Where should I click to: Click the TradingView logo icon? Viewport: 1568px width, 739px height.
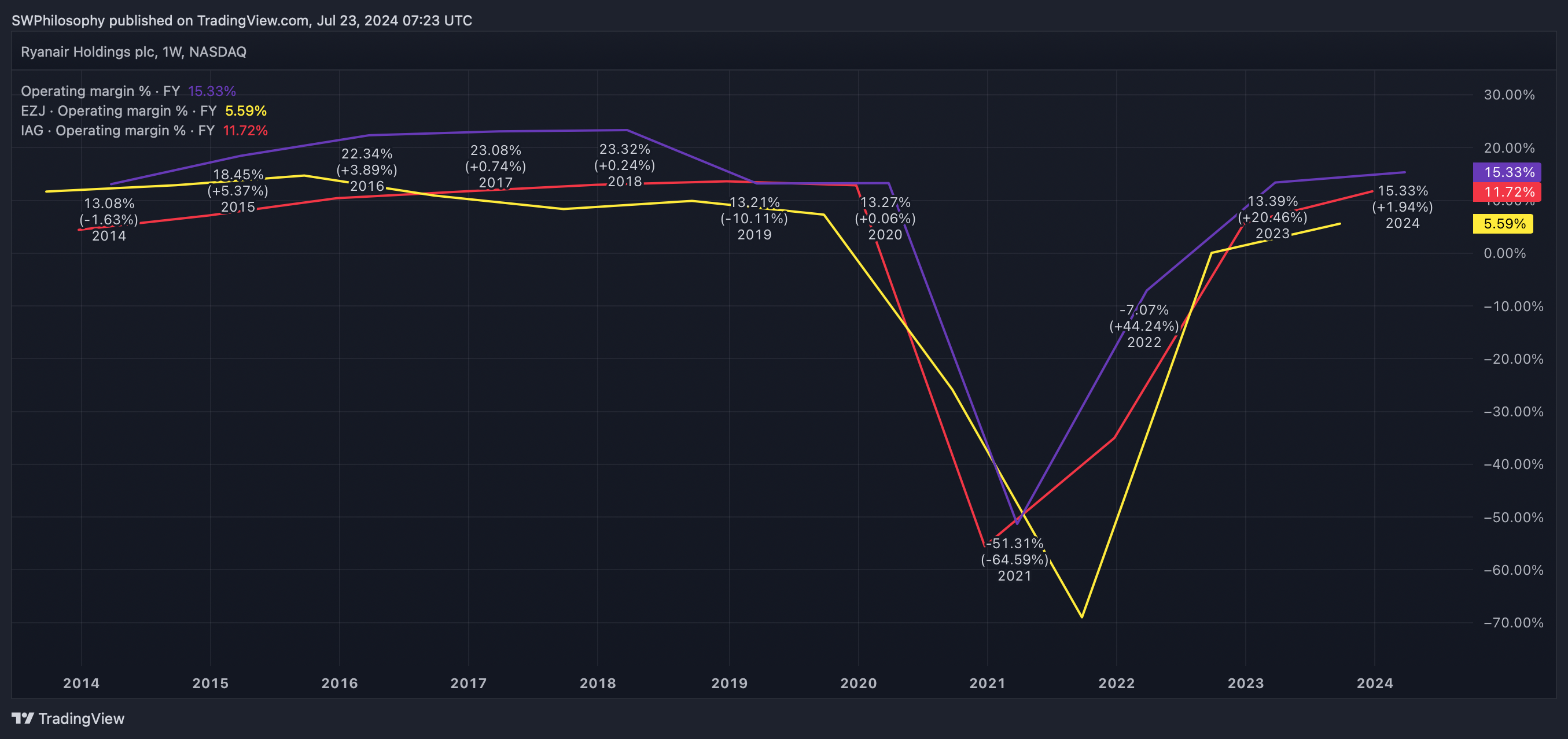(x=23, y=718)
